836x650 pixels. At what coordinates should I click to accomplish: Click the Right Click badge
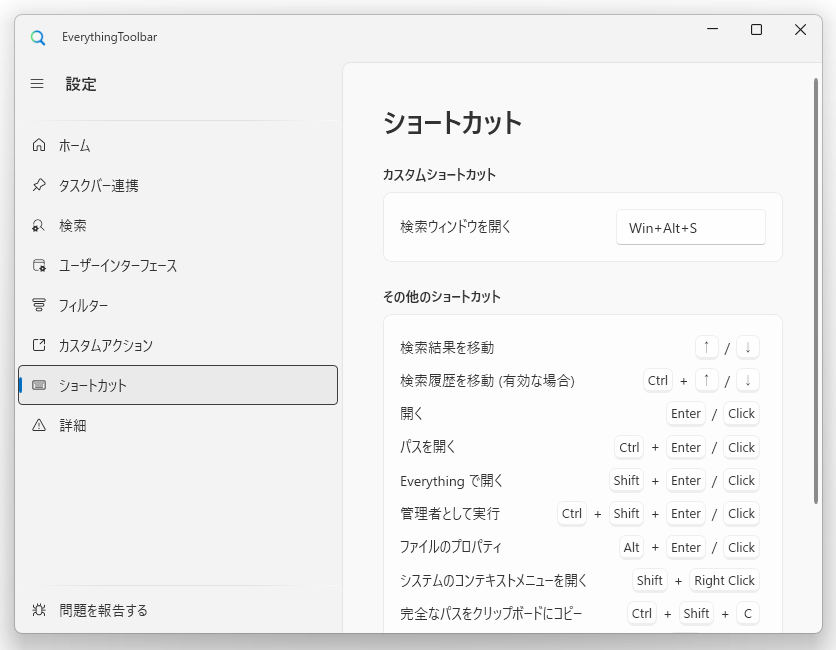coord(724,580)
